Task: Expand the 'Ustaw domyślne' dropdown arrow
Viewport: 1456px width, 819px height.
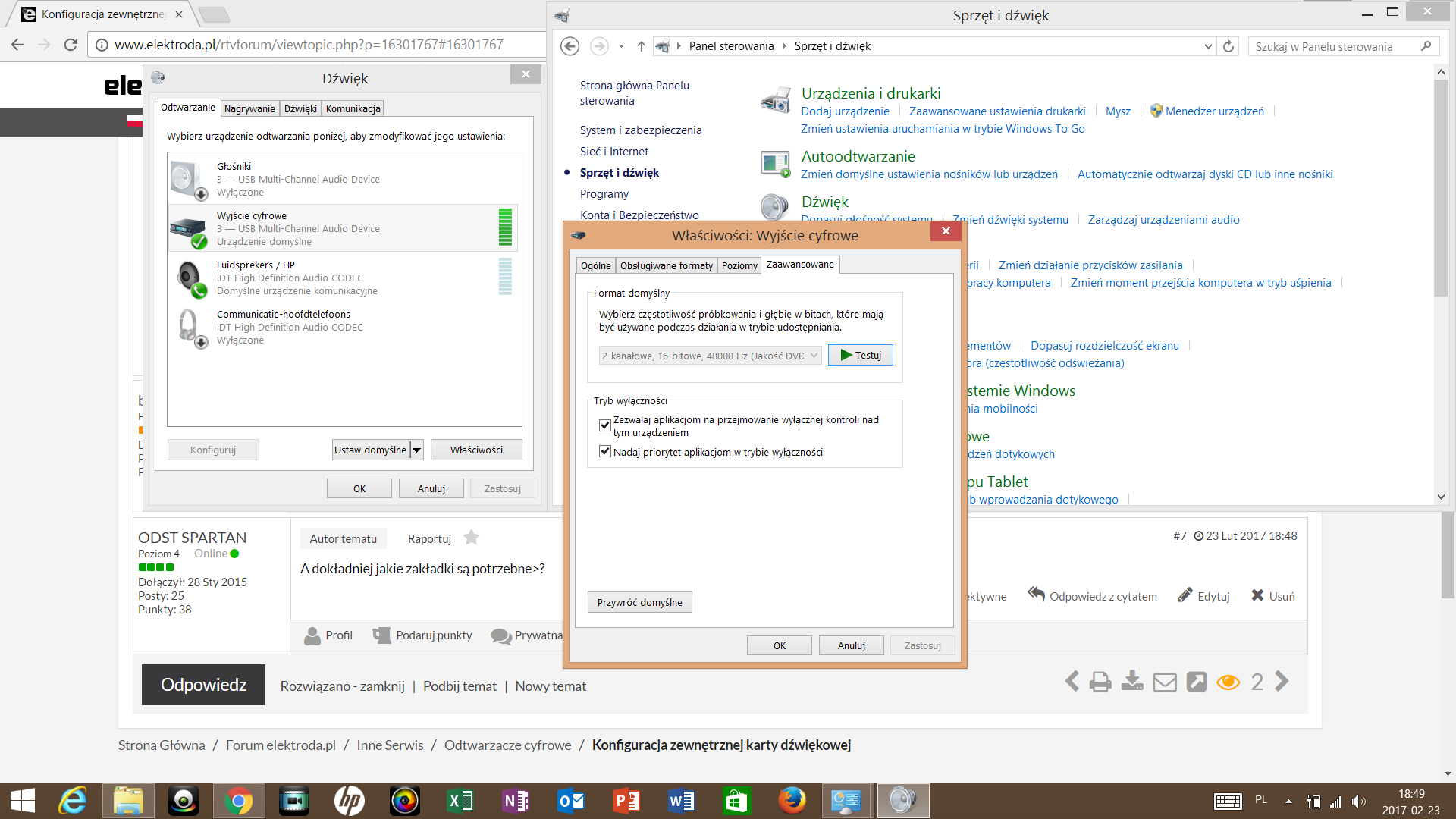Action: (x=416, y=450)
